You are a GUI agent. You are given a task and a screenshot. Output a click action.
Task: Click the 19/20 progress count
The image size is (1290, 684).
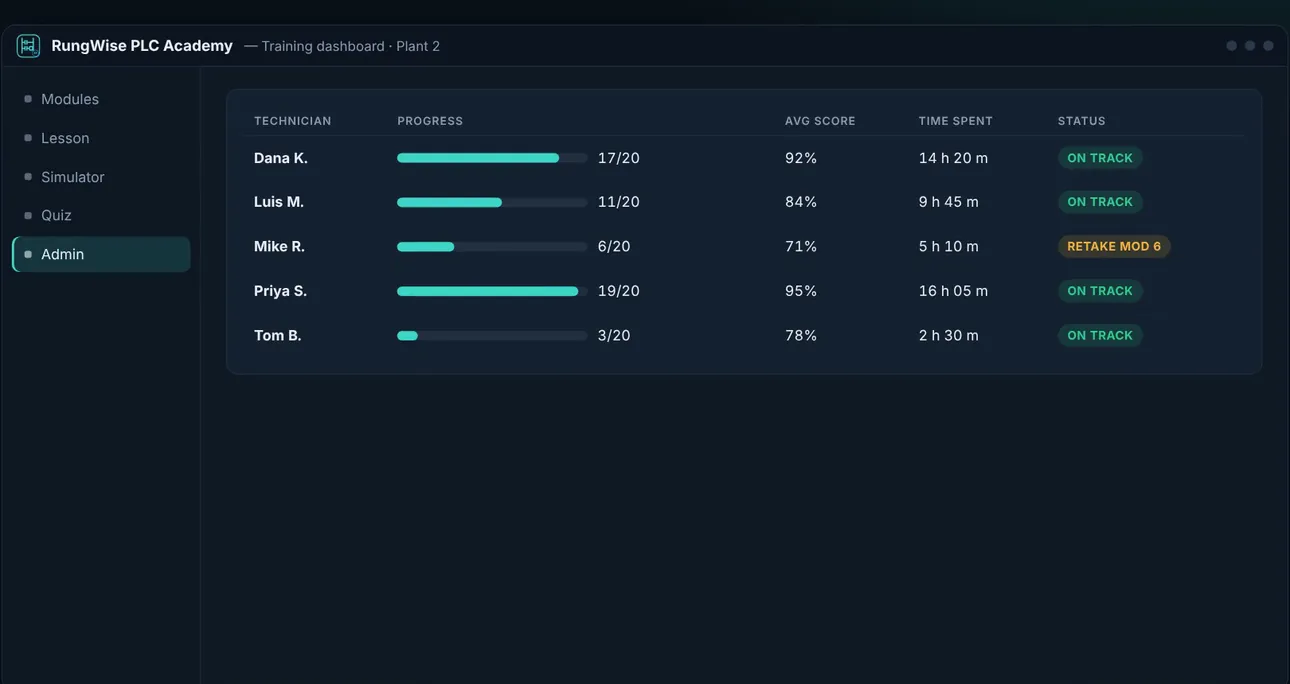(619, 291)
